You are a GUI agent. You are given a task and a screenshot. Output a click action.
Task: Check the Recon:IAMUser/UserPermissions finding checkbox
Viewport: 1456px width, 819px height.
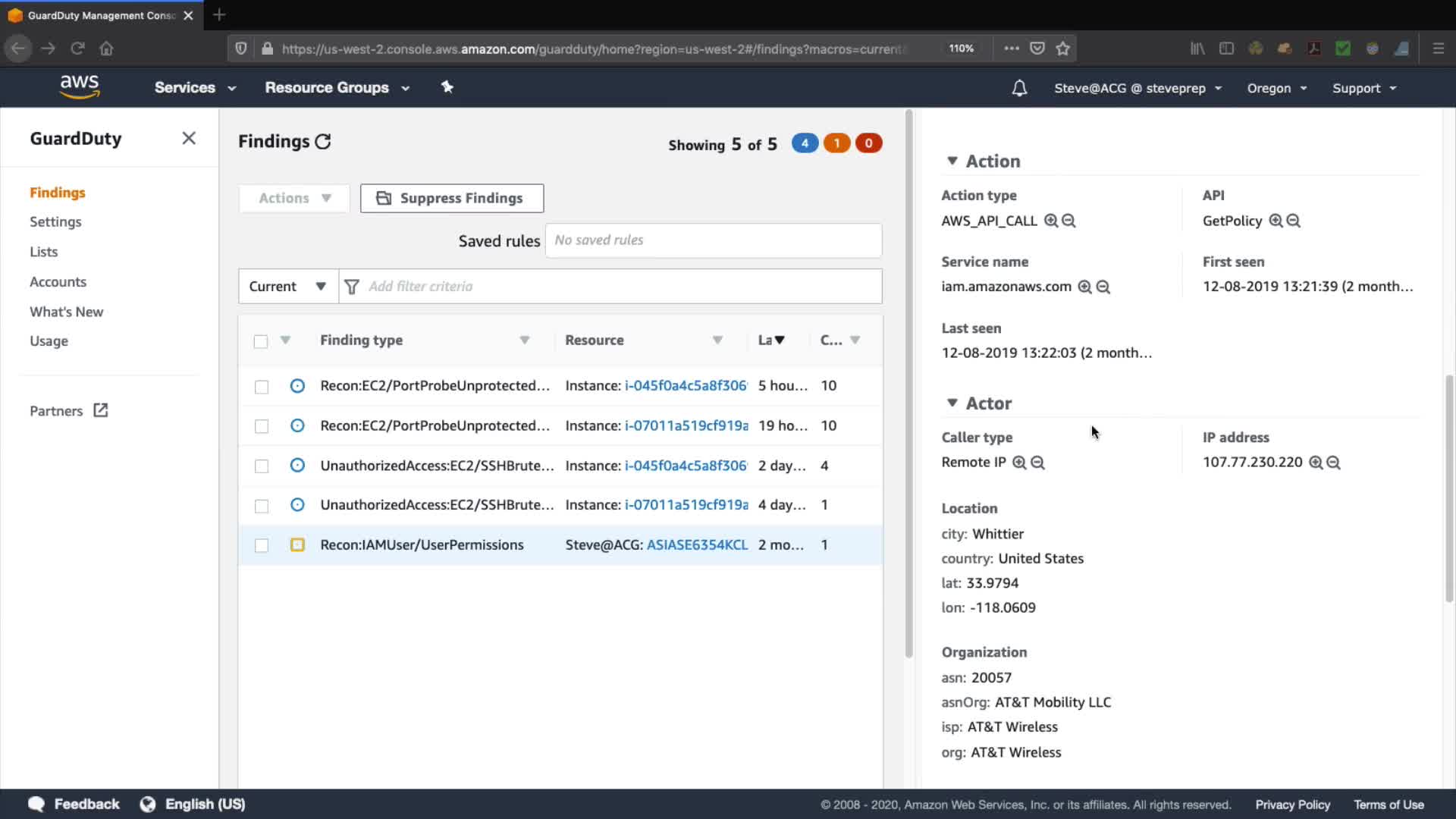[262, 545]
